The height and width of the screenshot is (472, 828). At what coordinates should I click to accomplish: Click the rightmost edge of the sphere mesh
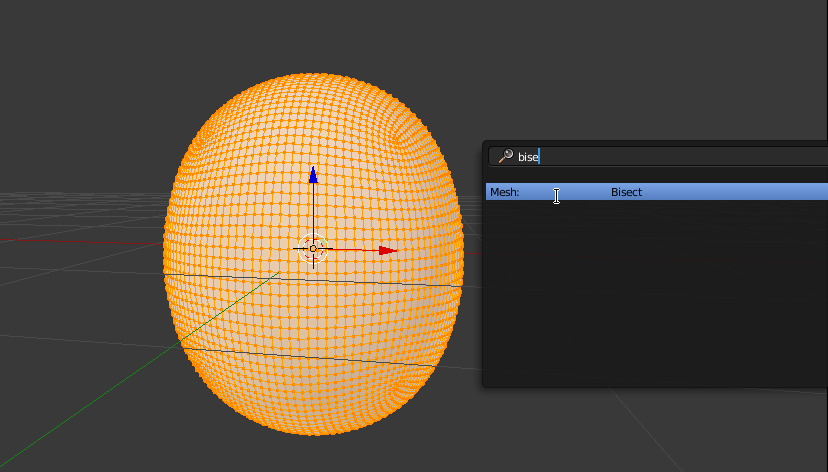(x=462, y=255)
